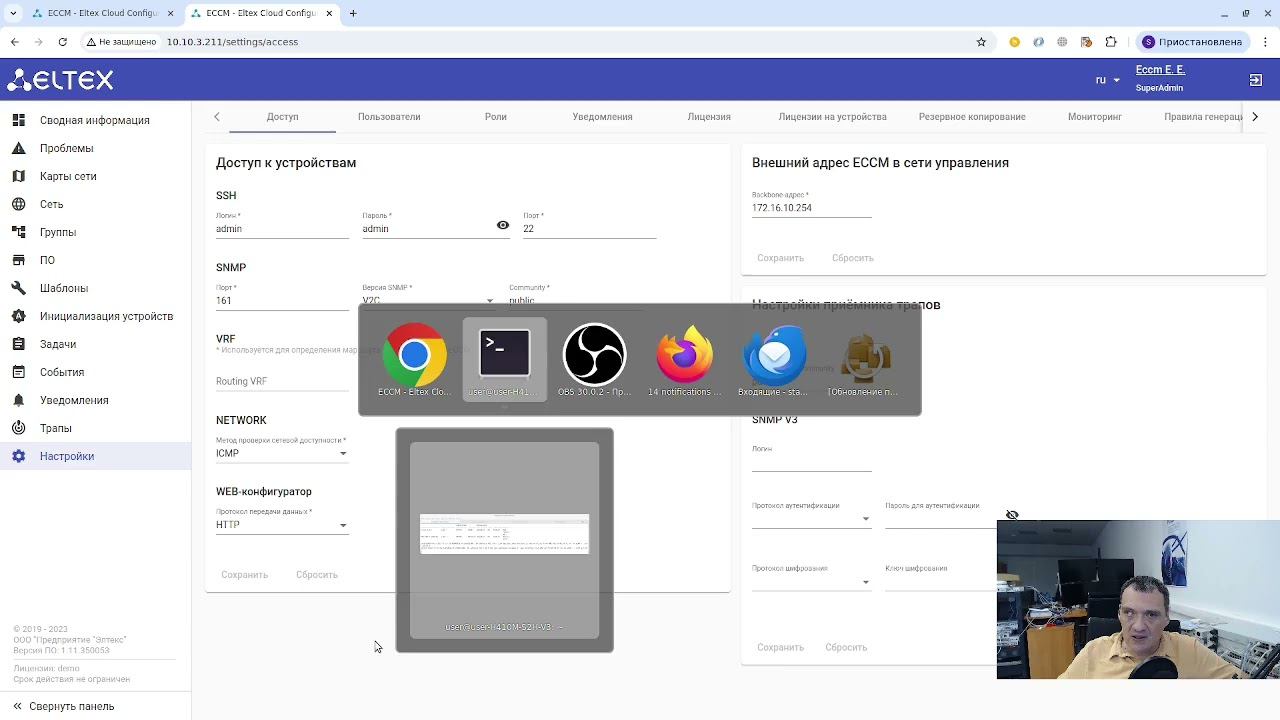Select the Terminal app in switcher
Viewport: 1280px width, 720px height.
(x=504, y=360)
